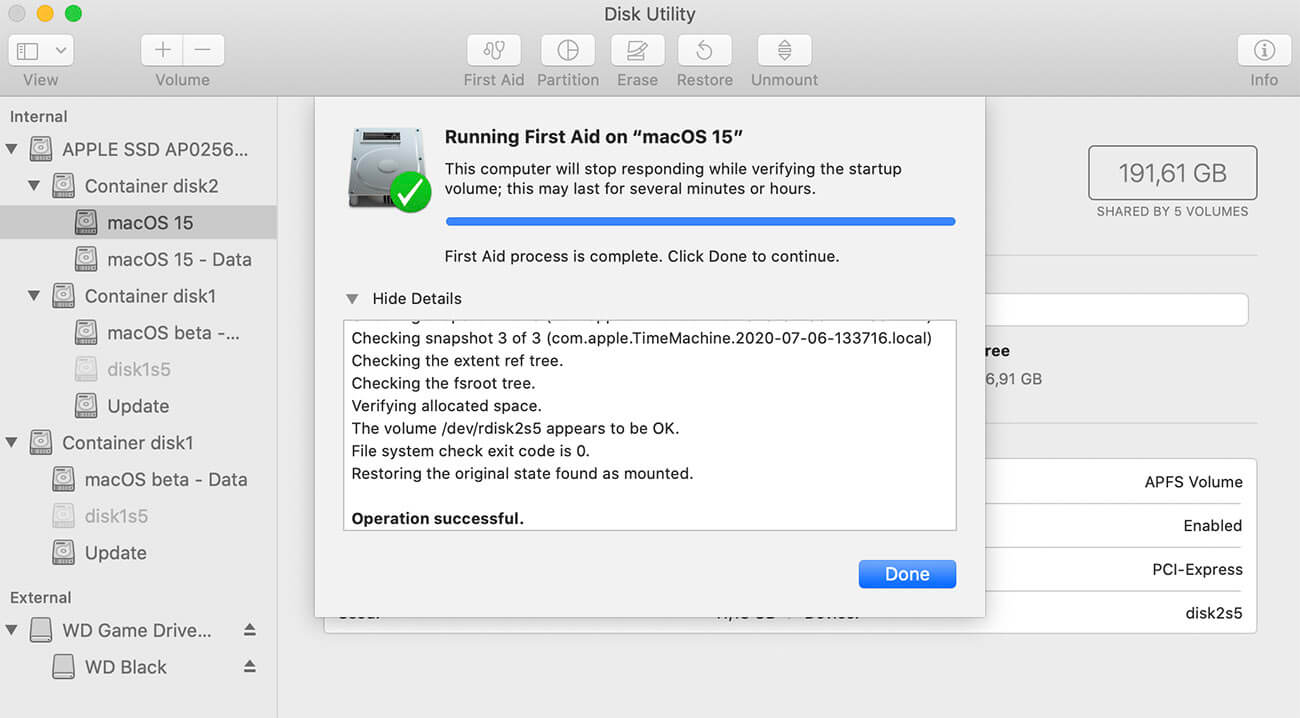Select the Container disk2 icon
Screen dimensions: 1300x718
click(63, 186)
